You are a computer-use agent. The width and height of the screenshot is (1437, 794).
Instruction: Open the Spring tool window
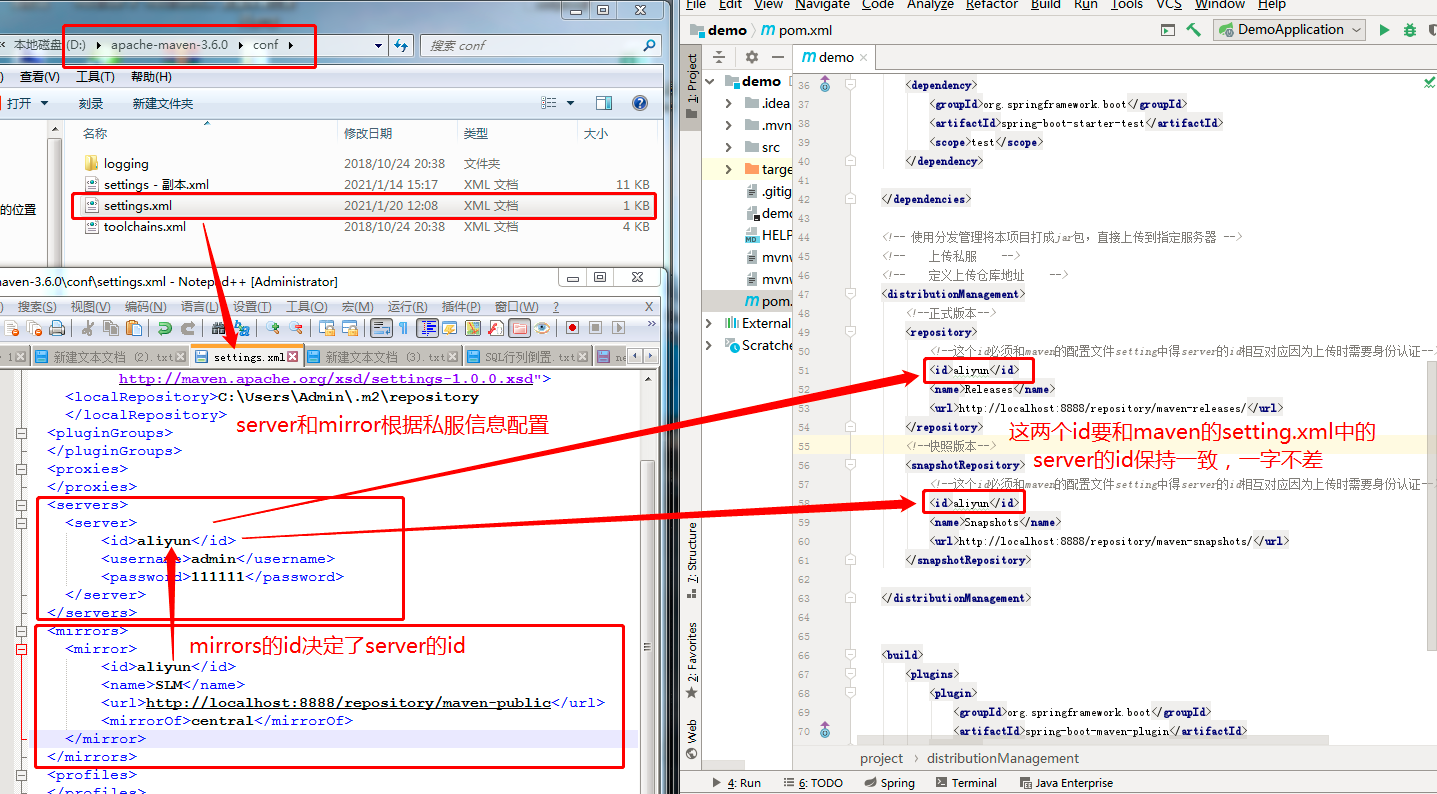pos(891,782)
